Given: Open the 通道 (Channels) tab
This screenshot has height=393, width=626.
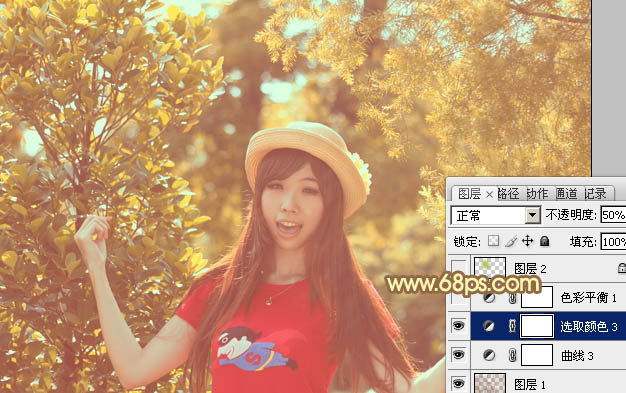Looking at the screenshot, I should coord(567,194).
